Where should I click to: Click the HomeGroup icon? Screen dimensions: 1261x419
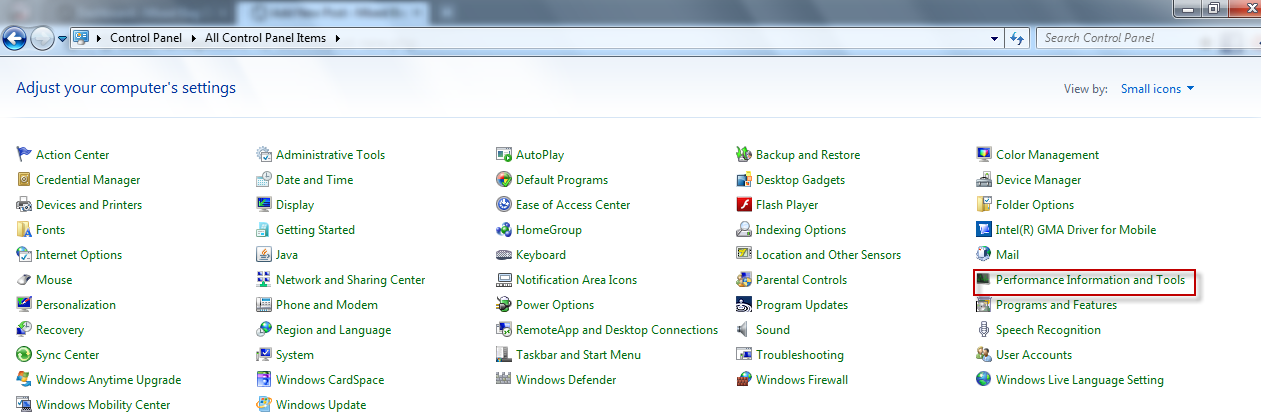(x=505, y=230)
